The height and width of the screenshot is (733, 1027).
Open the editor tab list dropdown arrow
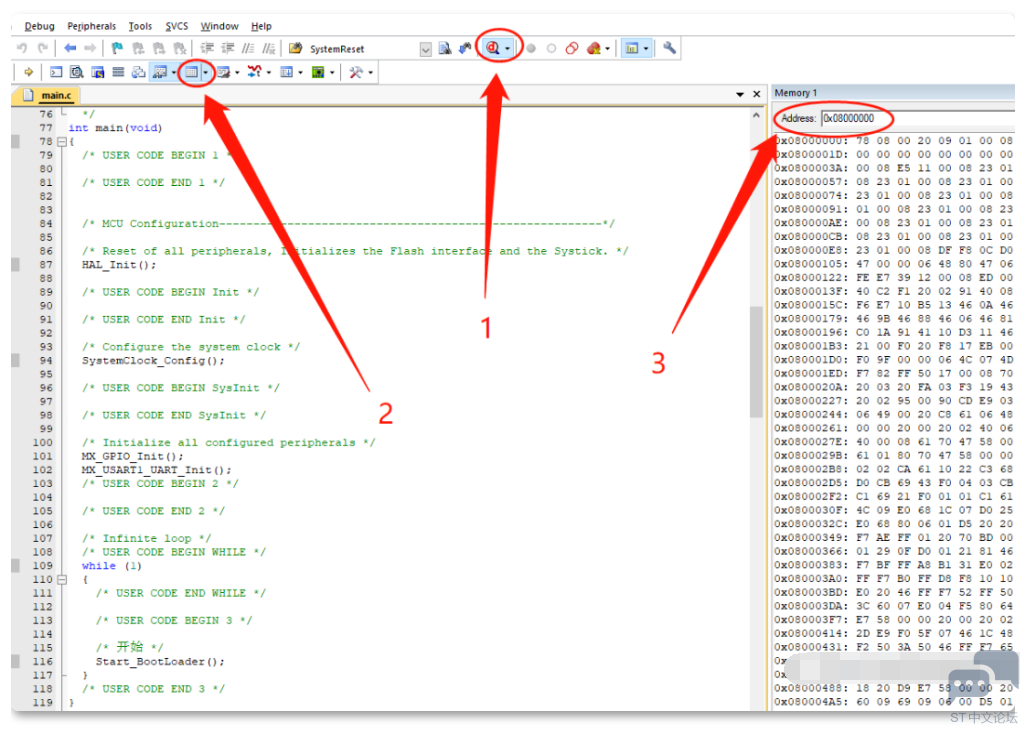(739, 94)
